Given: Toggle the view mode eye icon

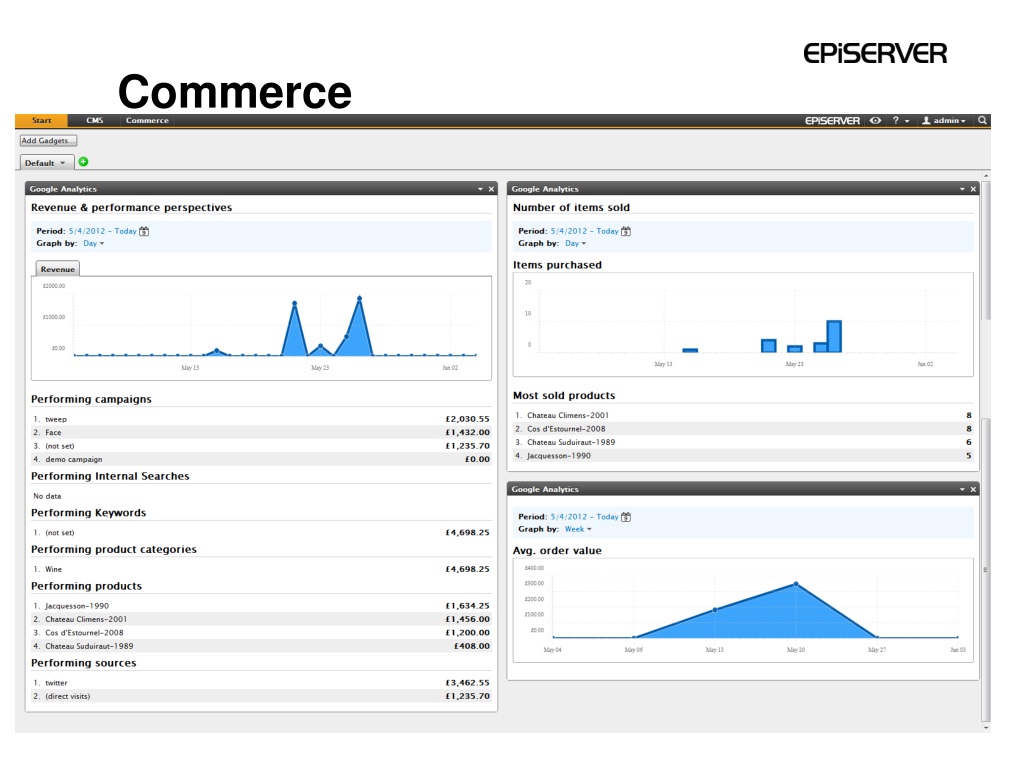Looking at the screenshot, I should 875,121.
